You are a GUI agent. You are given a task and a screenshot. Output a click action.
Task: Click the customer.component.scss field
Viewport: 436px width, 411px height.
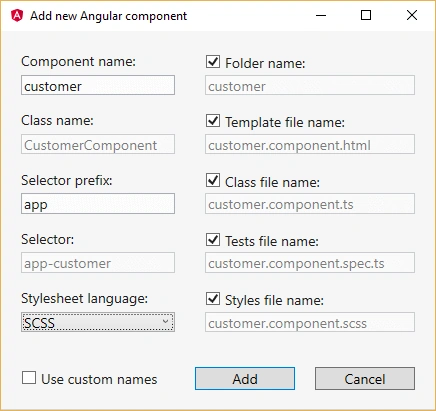click(310, 322)
